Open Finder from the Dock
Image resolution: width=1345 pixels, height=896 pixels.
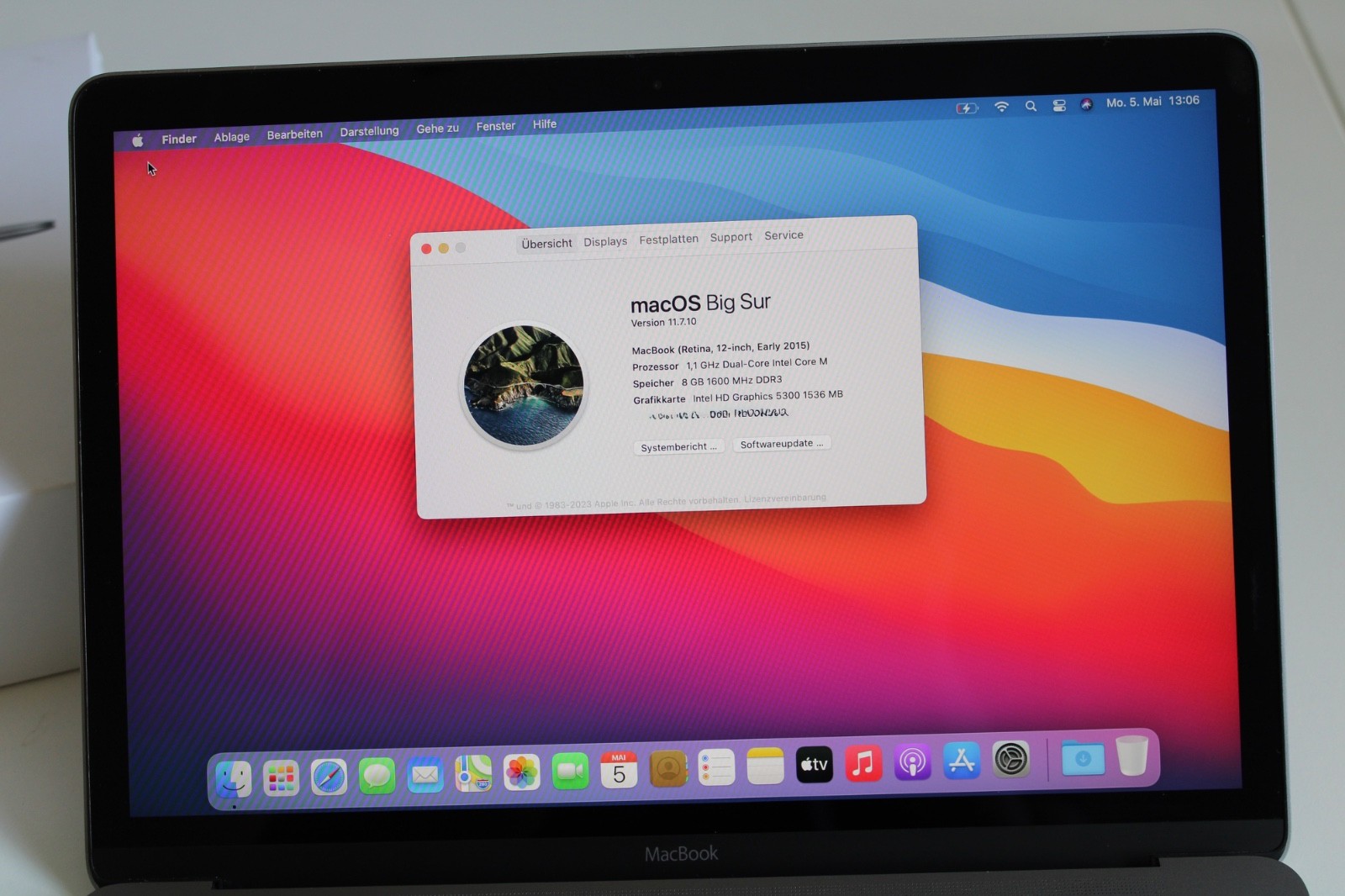233,779
